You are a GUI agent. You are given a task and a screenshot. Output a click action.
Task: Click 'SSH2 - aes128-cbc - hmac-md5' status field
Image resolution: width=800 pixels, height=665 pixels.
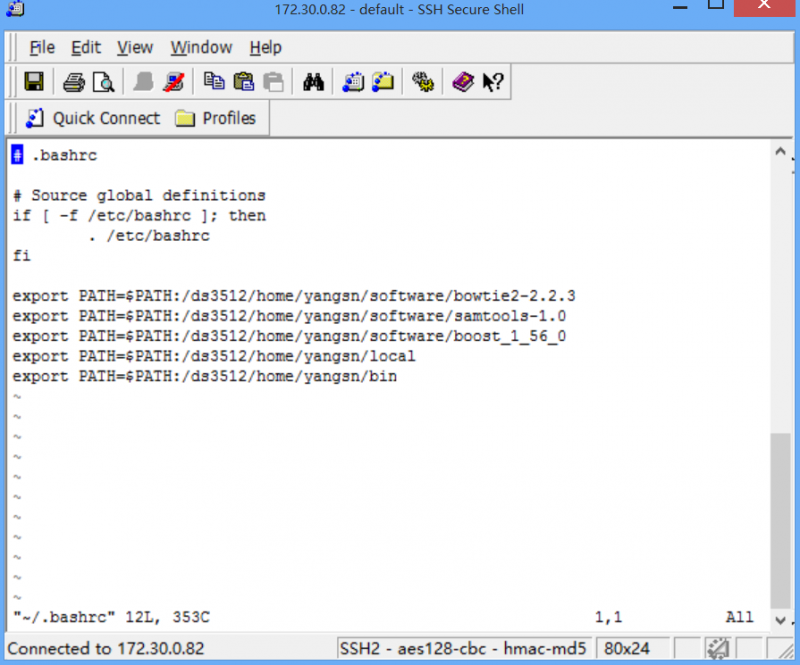pyautogui.click(x=463, y=649)
